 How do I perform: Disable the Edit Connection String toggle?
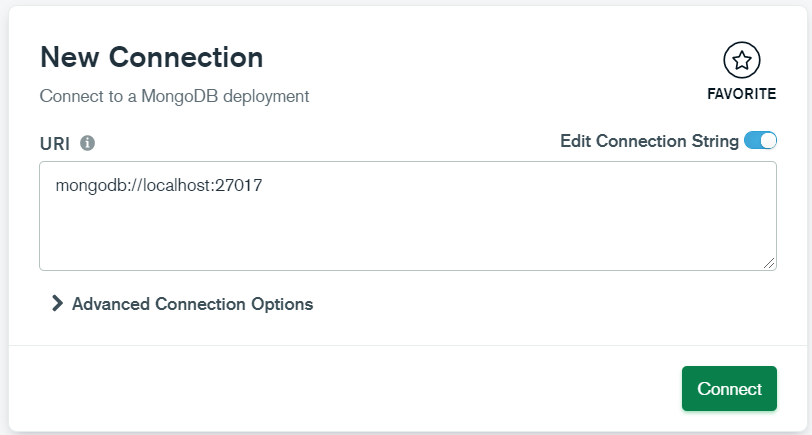760,141
